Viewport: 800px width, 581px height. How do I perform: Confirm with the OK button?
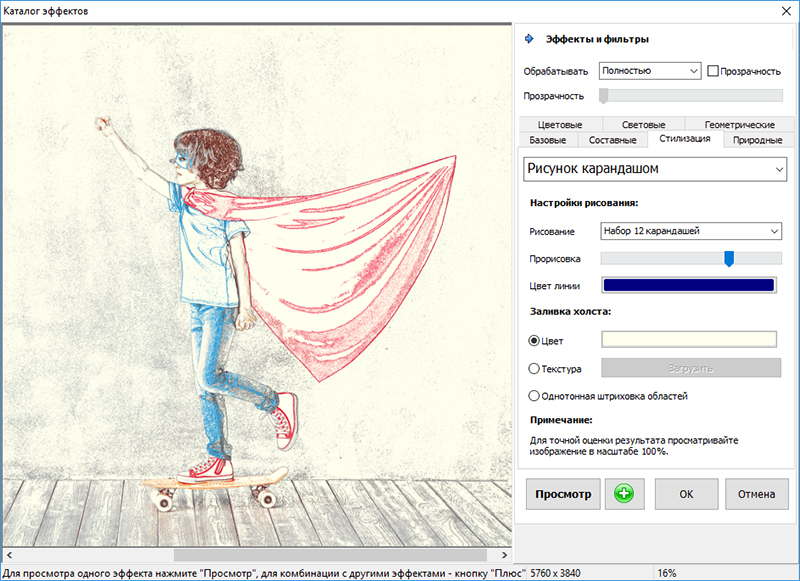686,494
